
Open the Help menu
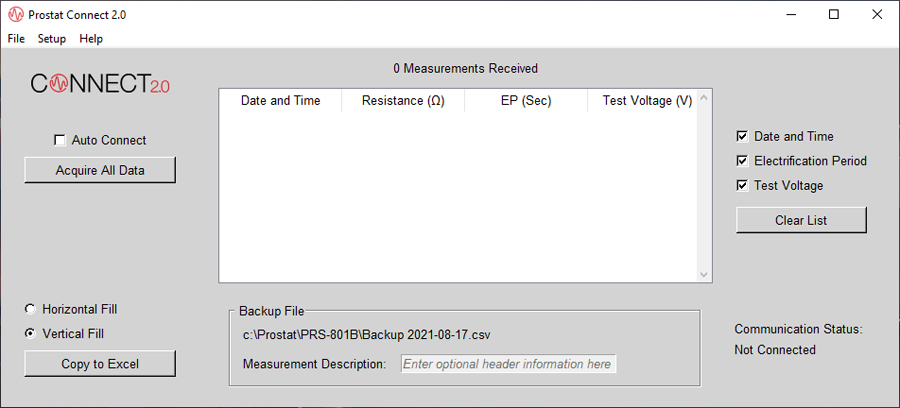(x=91, y=39)
